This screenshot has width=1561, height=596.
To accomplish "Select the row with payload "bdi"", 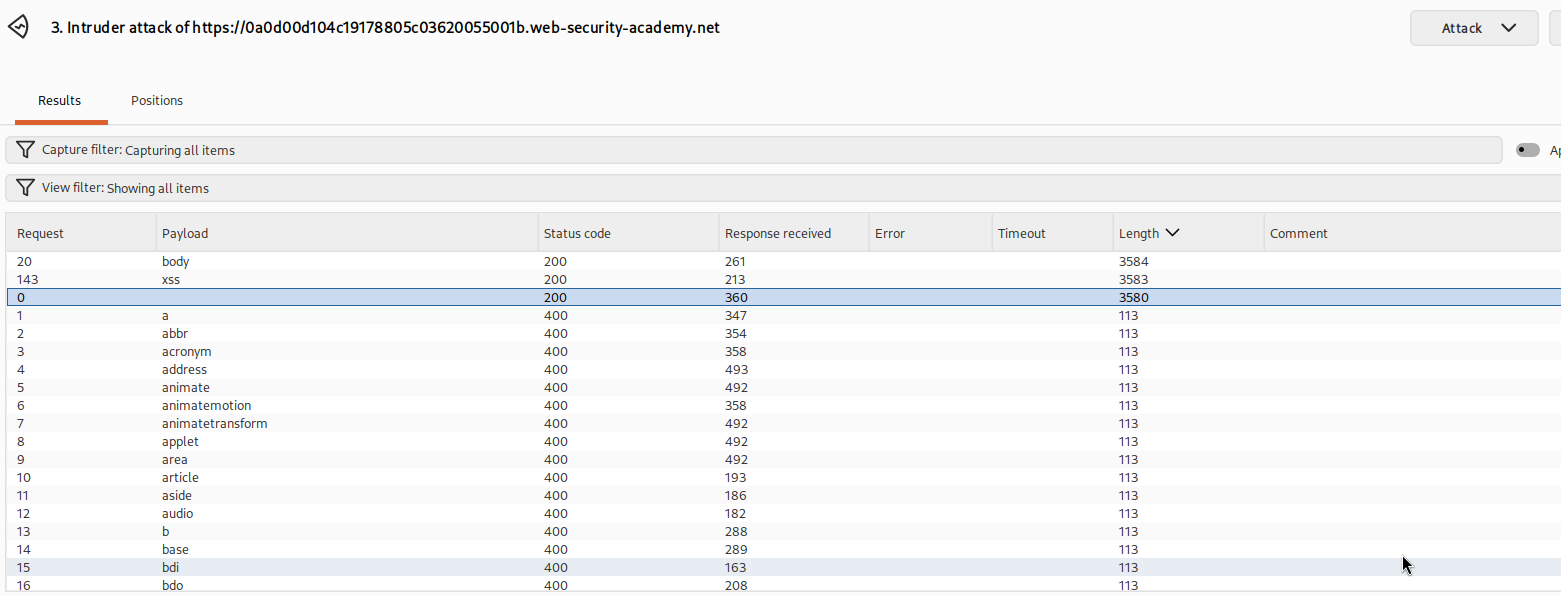I will (783, 568).
